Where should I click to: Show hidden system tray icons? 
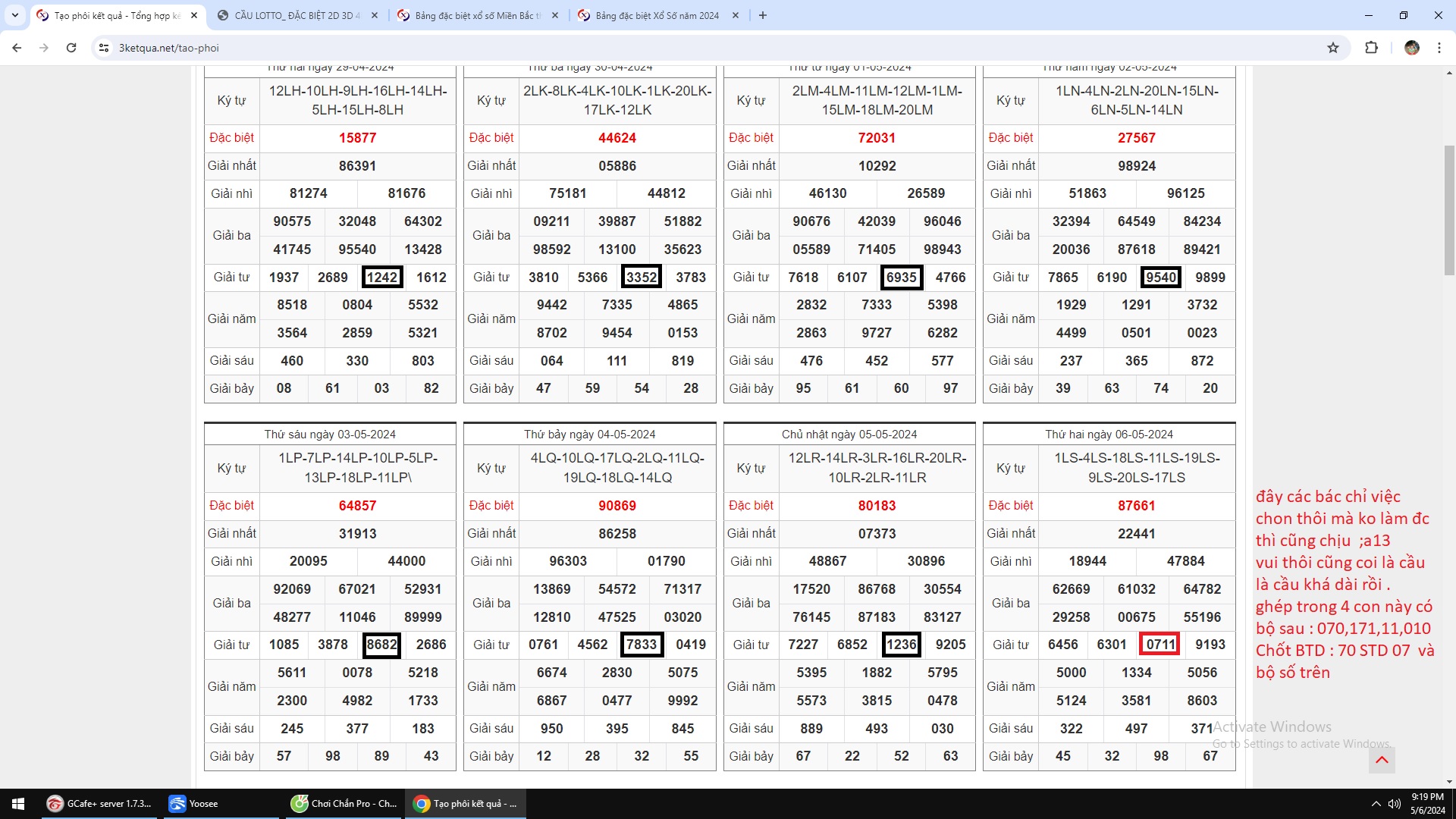coord(1376,804)
